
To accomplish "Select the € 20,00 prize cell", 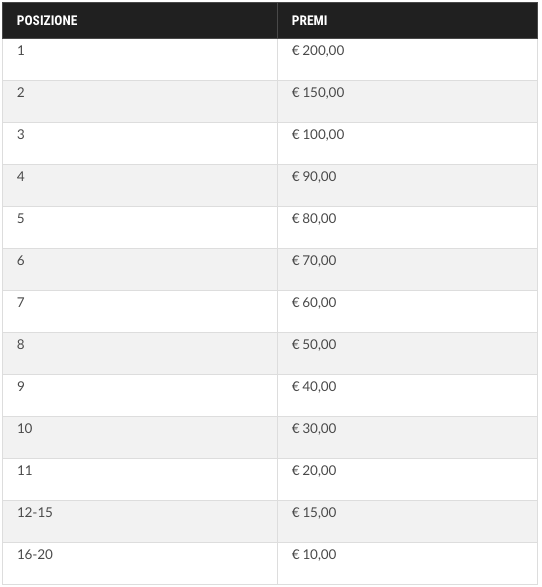I will [408, 480].
